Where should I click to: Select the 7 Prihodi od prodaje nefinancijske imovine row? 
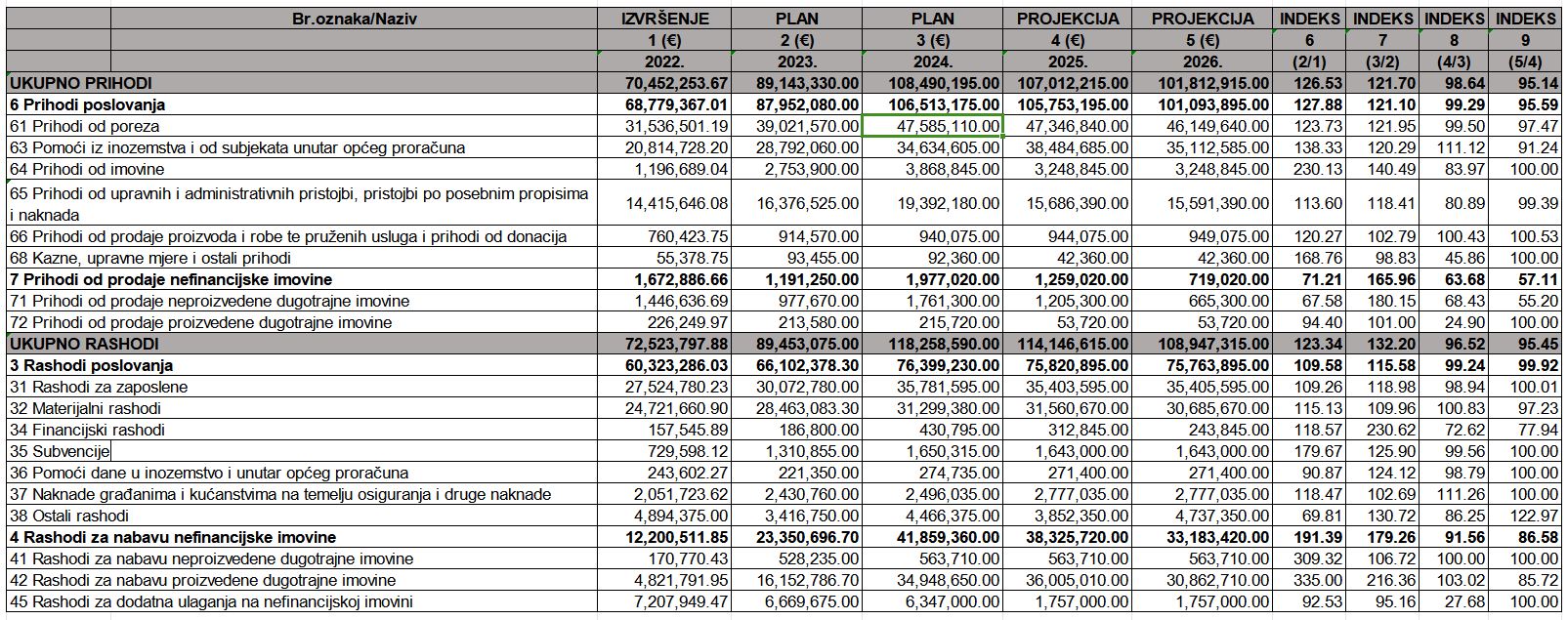click(783, 279)
